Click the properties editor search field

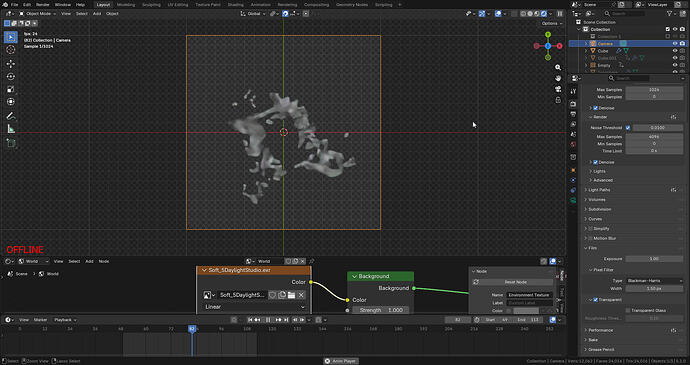pyautogui.click(x=629, y=78)
